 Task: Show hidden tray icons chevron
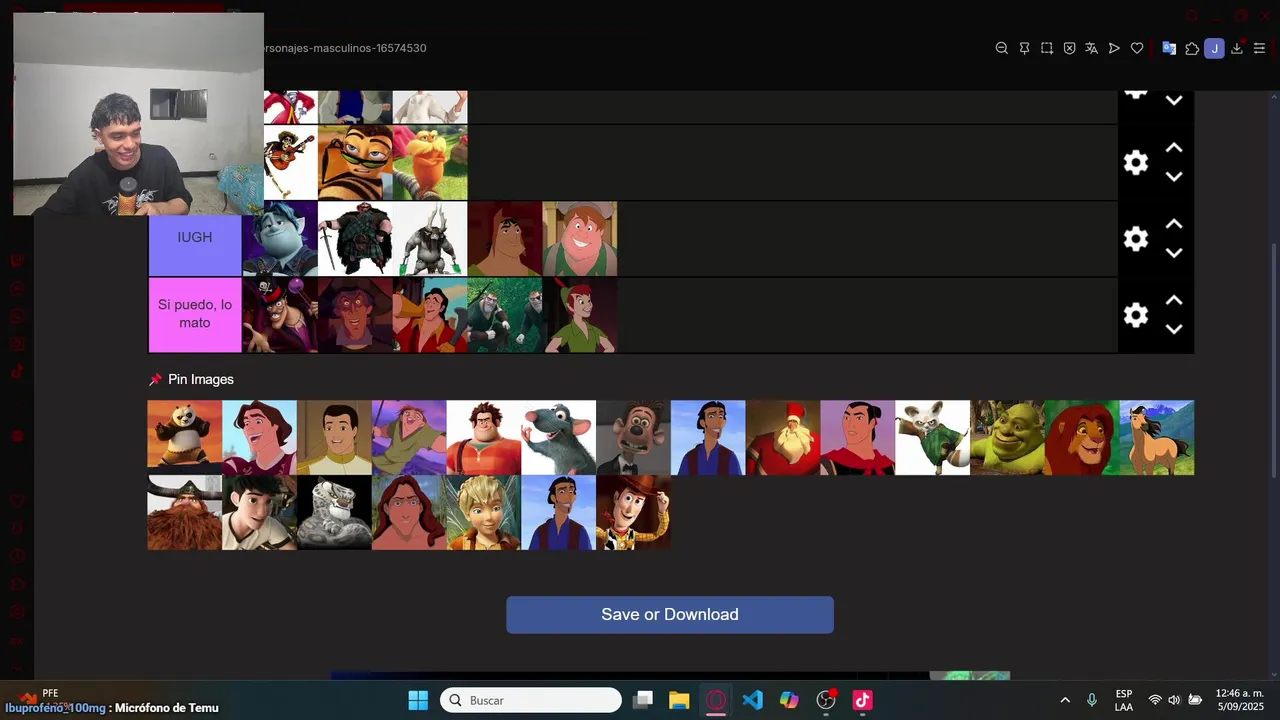[x=1065, y=700]
